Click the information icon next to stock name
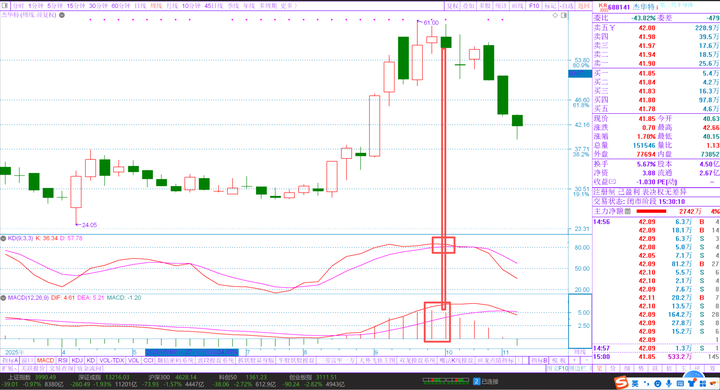Screen dimensions: 720x390 (x=657, y=6)
